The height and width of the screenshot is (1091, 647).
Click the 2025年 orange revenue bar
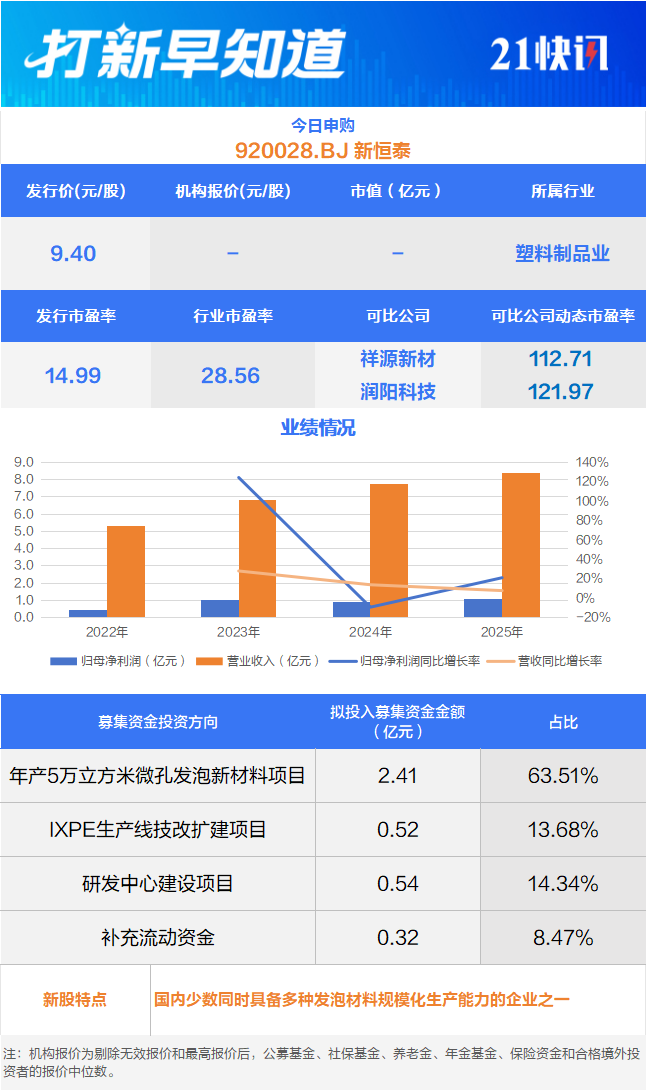520,544
